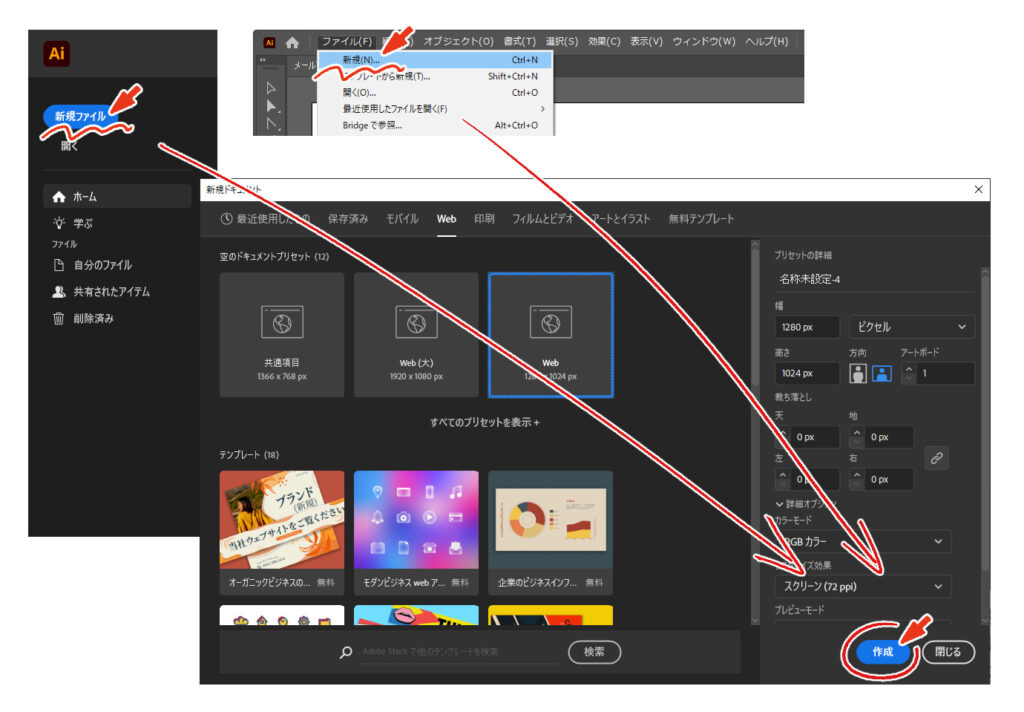
Task: Open the RGB カラー color mode dropdown
Action: [862, 542]
